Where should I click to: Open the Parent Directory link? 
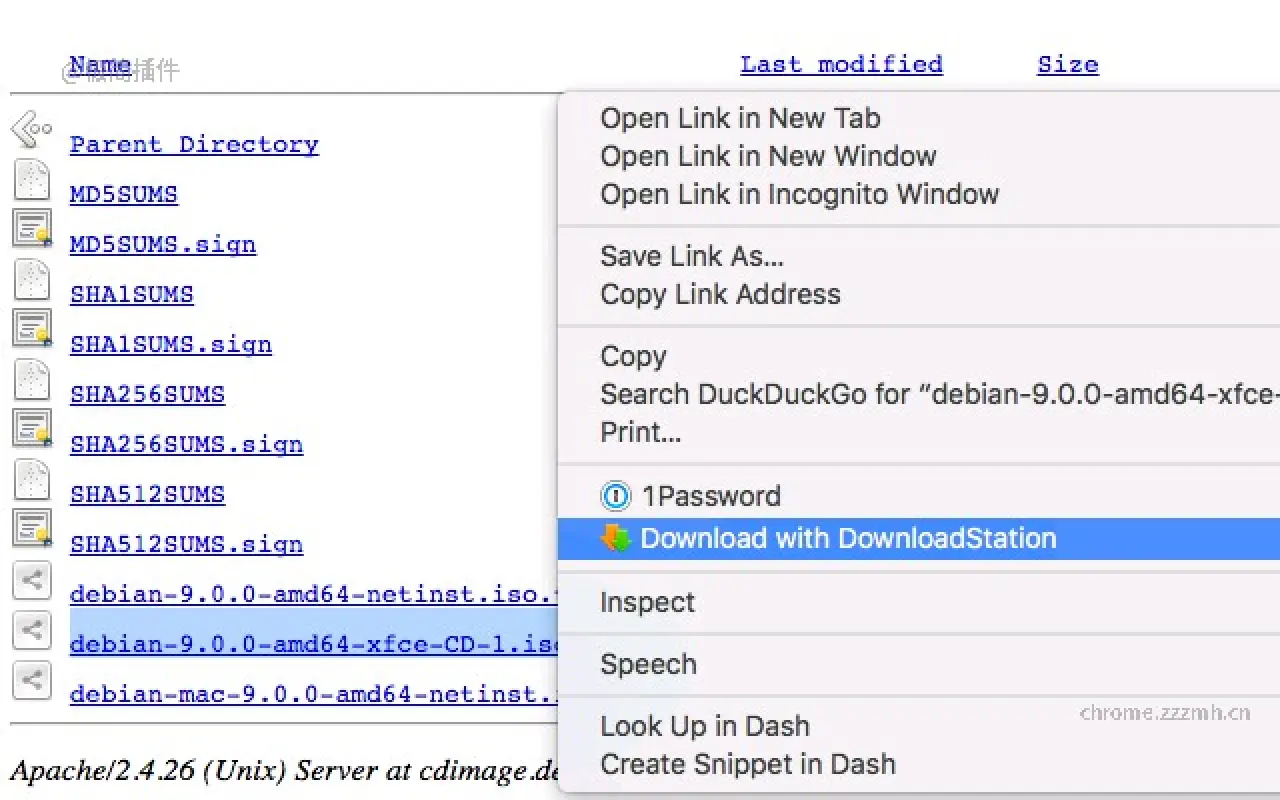point(194,144)
